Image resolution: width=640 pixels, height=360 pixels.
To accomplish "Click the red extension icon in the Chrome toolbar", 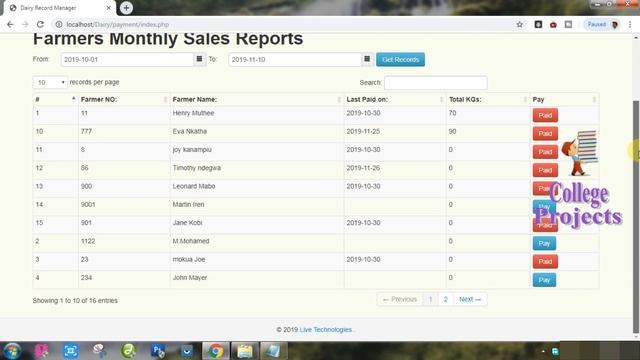I will pos(553,24).
